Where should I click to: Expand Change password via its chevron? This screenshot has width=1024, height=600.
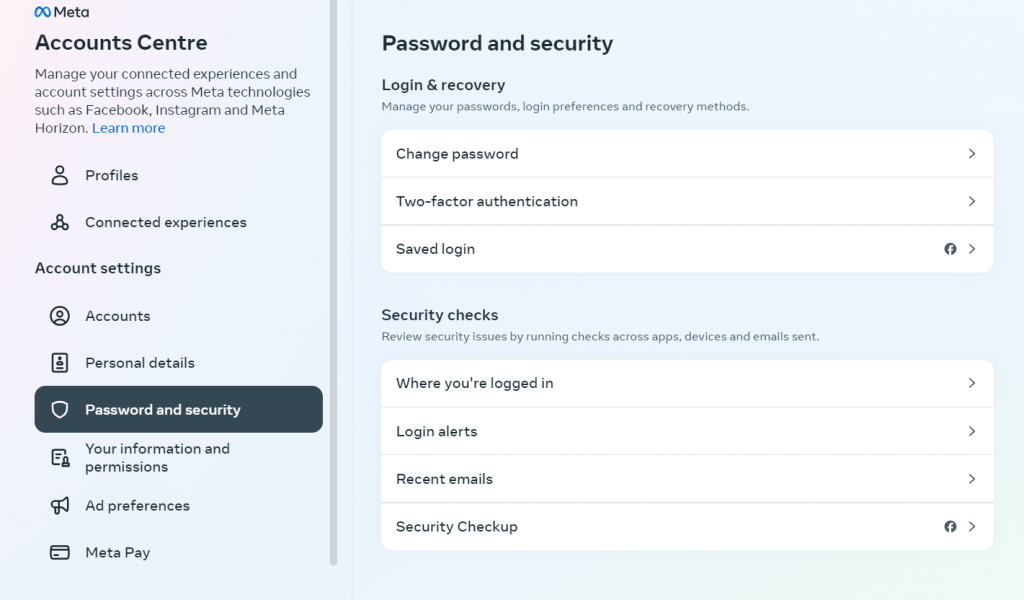point(971,154)
